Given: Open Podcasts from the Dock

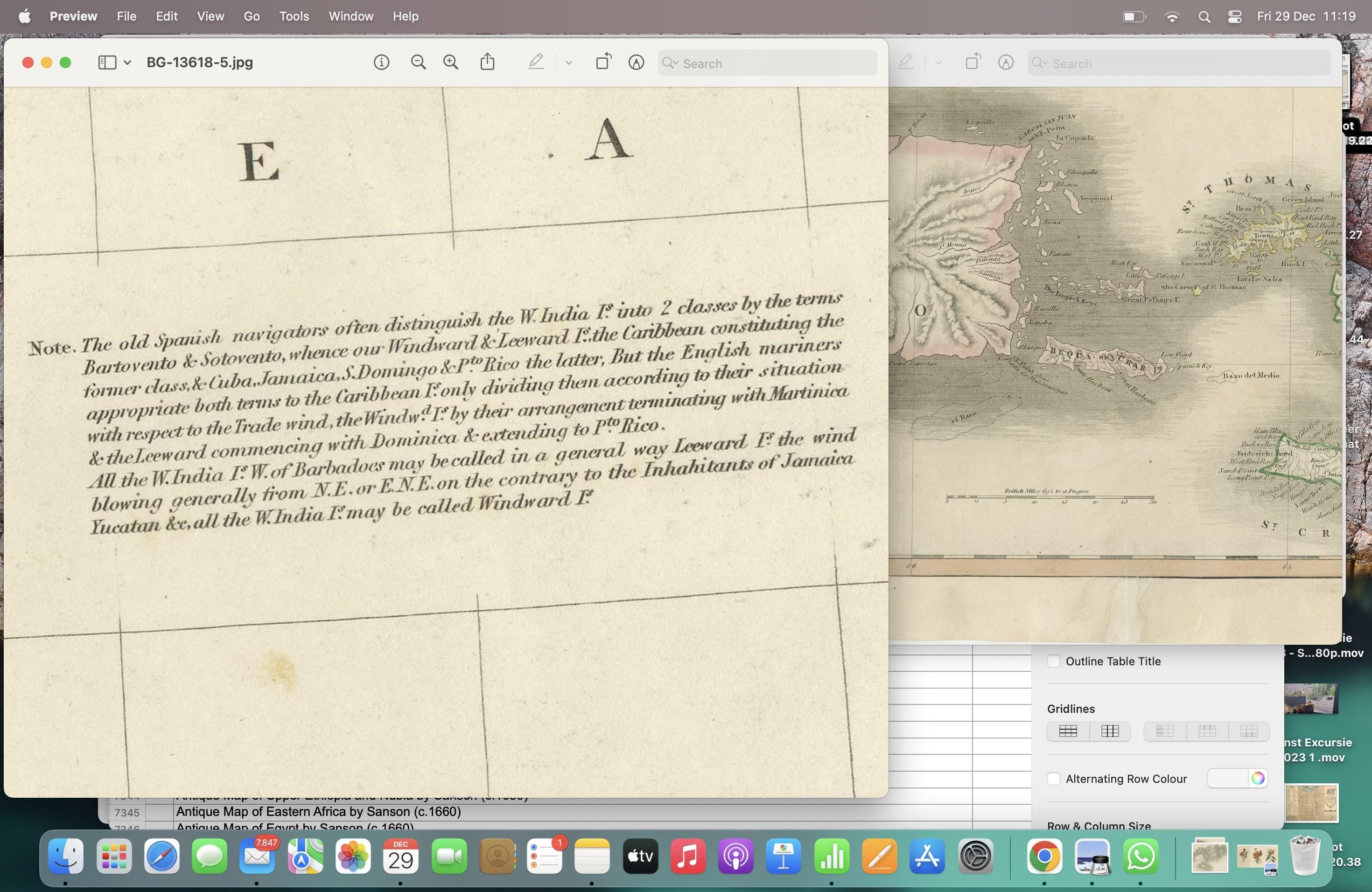Looking at the screenshot, I should point(735,856).
